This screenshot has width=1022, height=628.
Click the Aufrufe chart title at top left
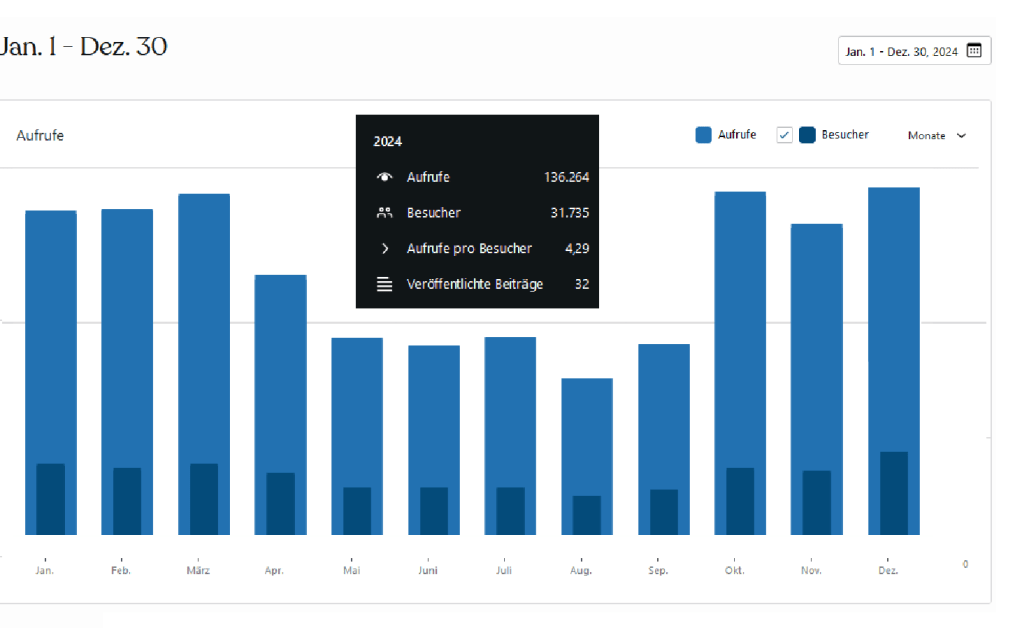(40, 135)
